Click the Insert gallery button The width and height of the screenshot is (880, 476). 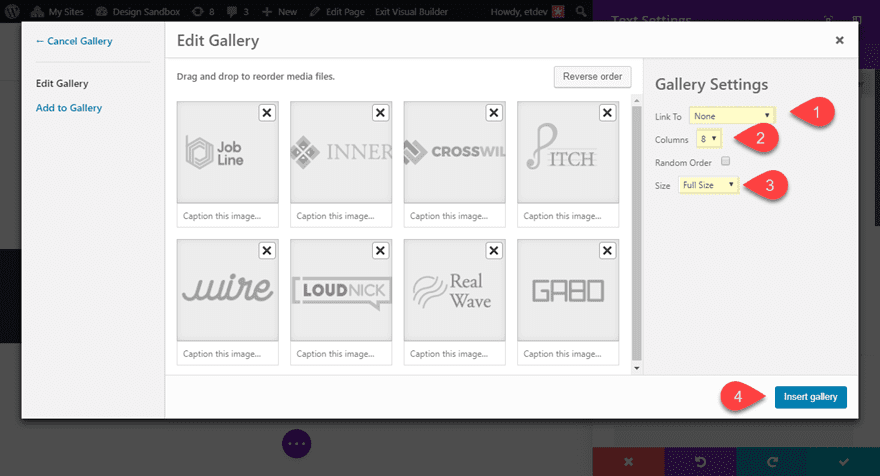click(810, 397)
